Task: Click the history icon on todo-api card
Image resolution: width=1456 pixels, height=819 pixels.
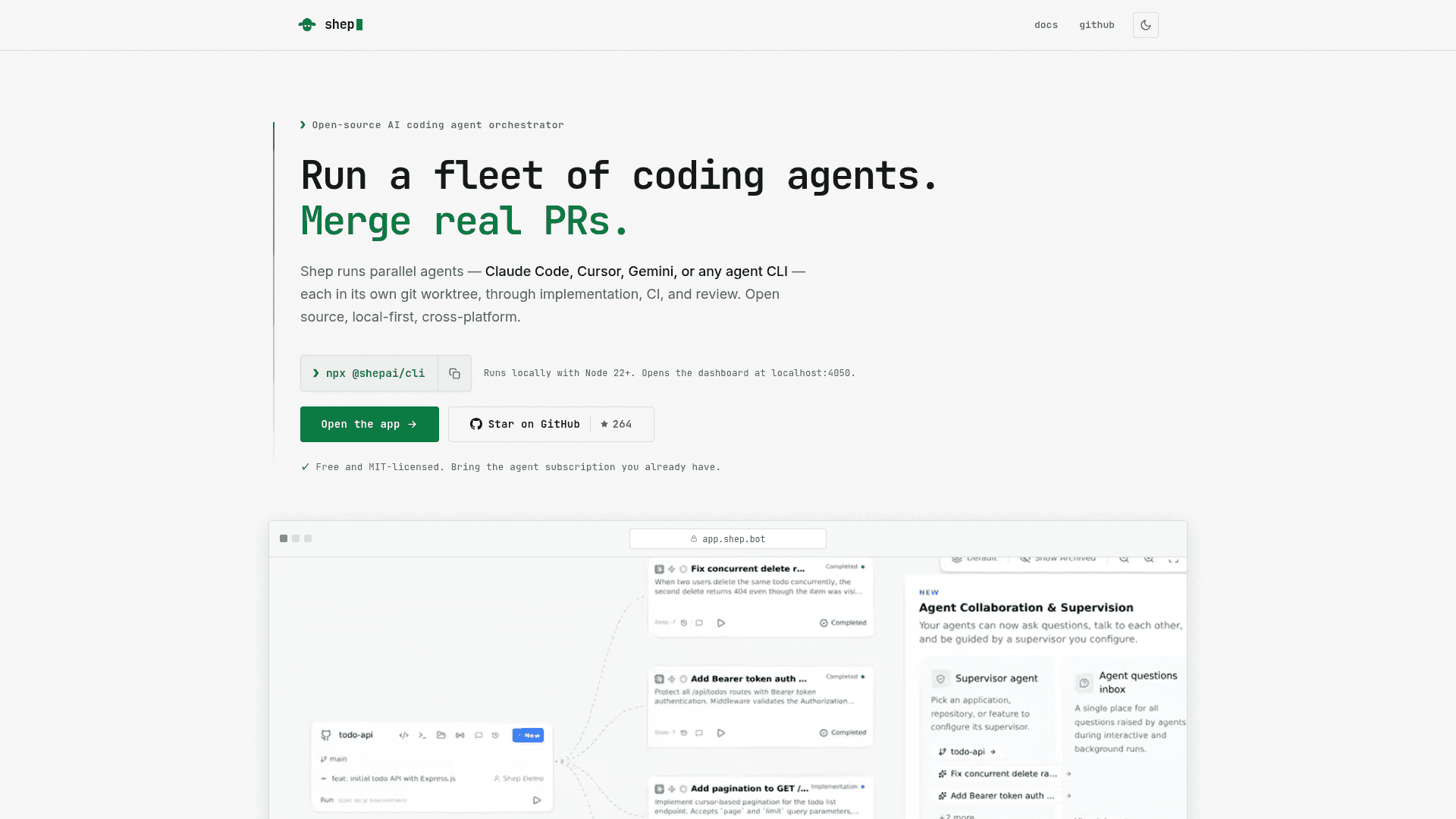Action: (496, 735)
